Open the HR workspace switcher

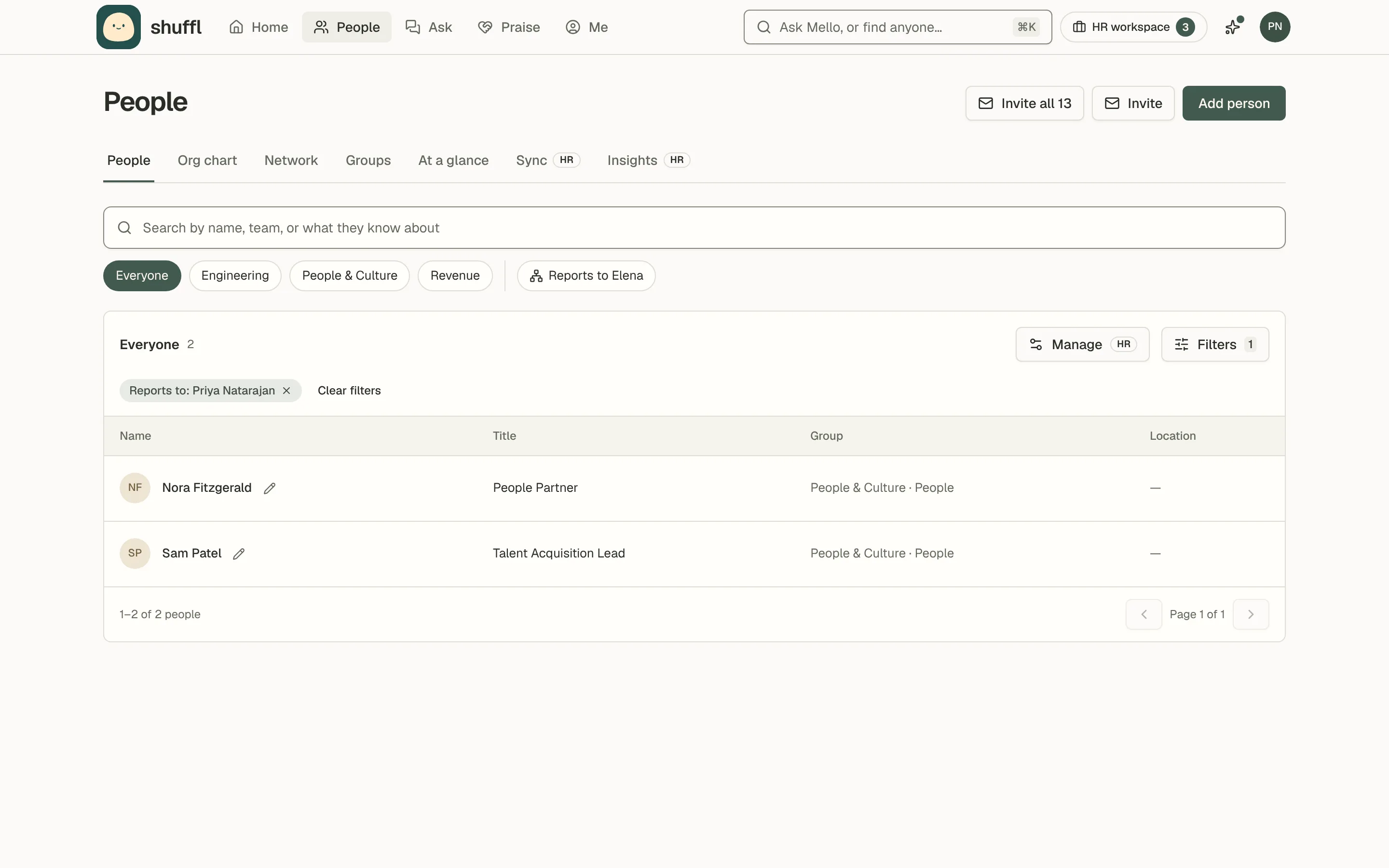coord(1133,27)
